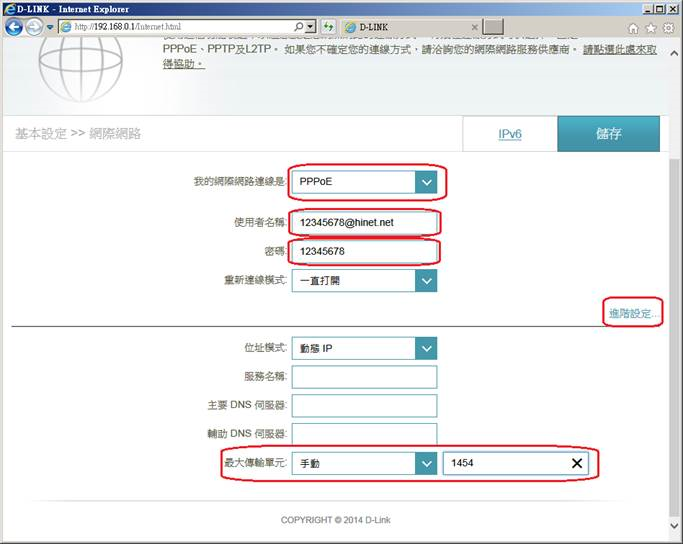683x544 pixels.
Task: Click the search magnifier in address bar
Action: pos(299,27)
